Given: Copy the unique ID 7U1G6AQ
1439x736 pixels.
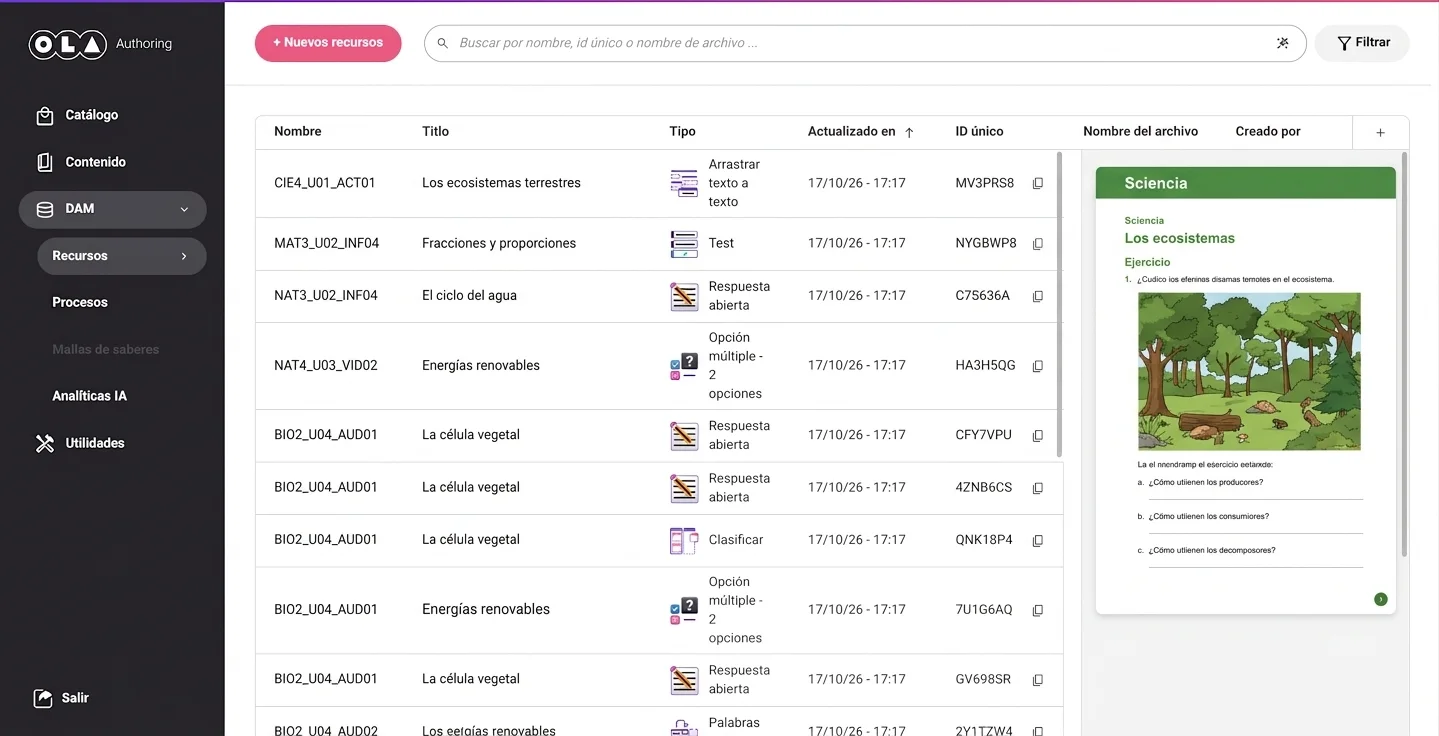Looking at the screenshot, I should click(1038, 610).
